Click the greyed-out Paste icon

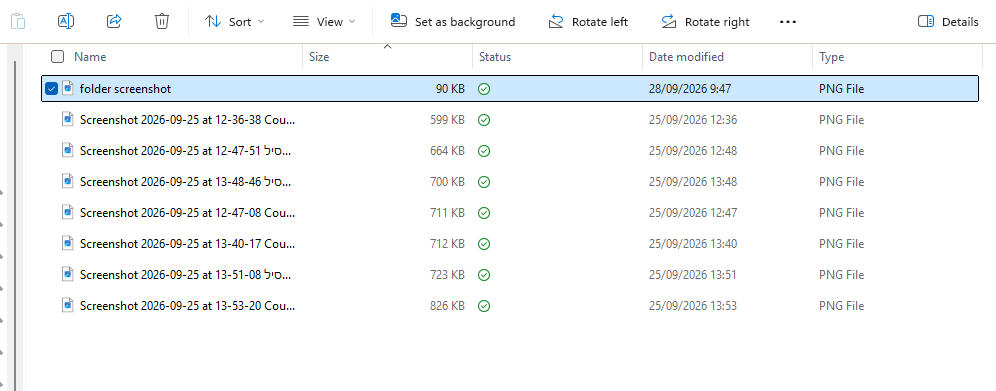[18, 22]
